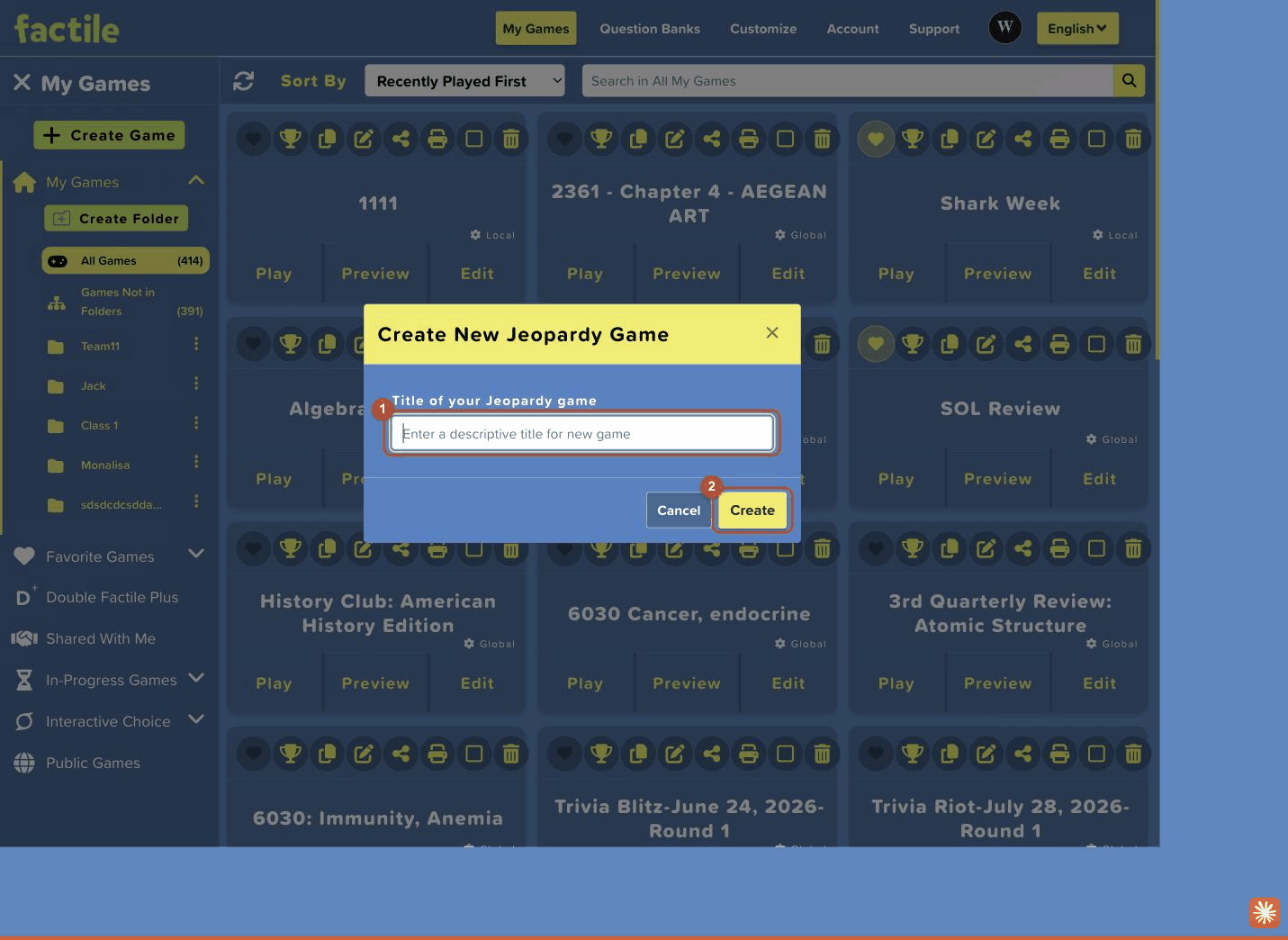The width and height of the screenshot is (1288, 940).
Task: Click the Create Game button
Action: click(x=109, y=135)
